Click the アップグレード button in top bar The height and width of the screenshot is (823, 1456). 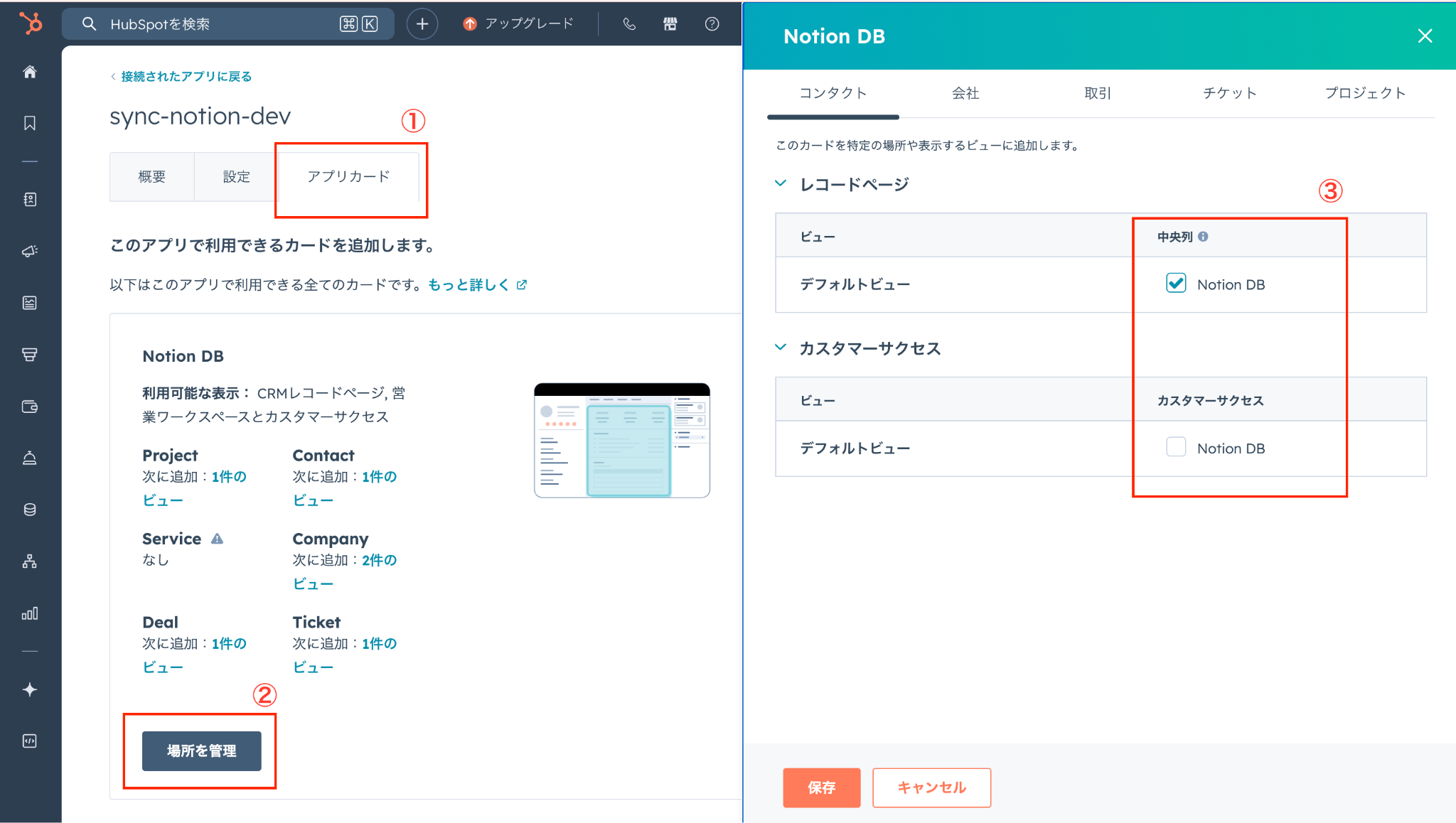point(518,23)
